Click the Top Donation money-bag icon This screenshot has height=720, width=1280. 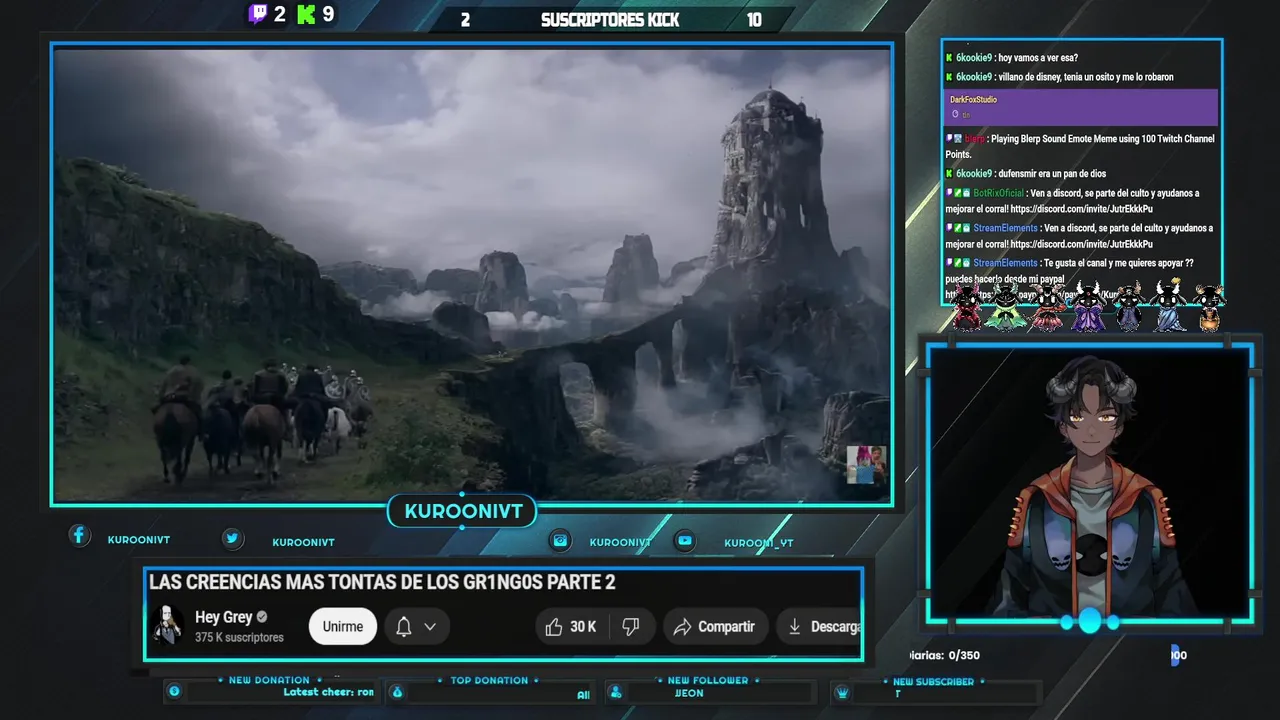(397, 692)
